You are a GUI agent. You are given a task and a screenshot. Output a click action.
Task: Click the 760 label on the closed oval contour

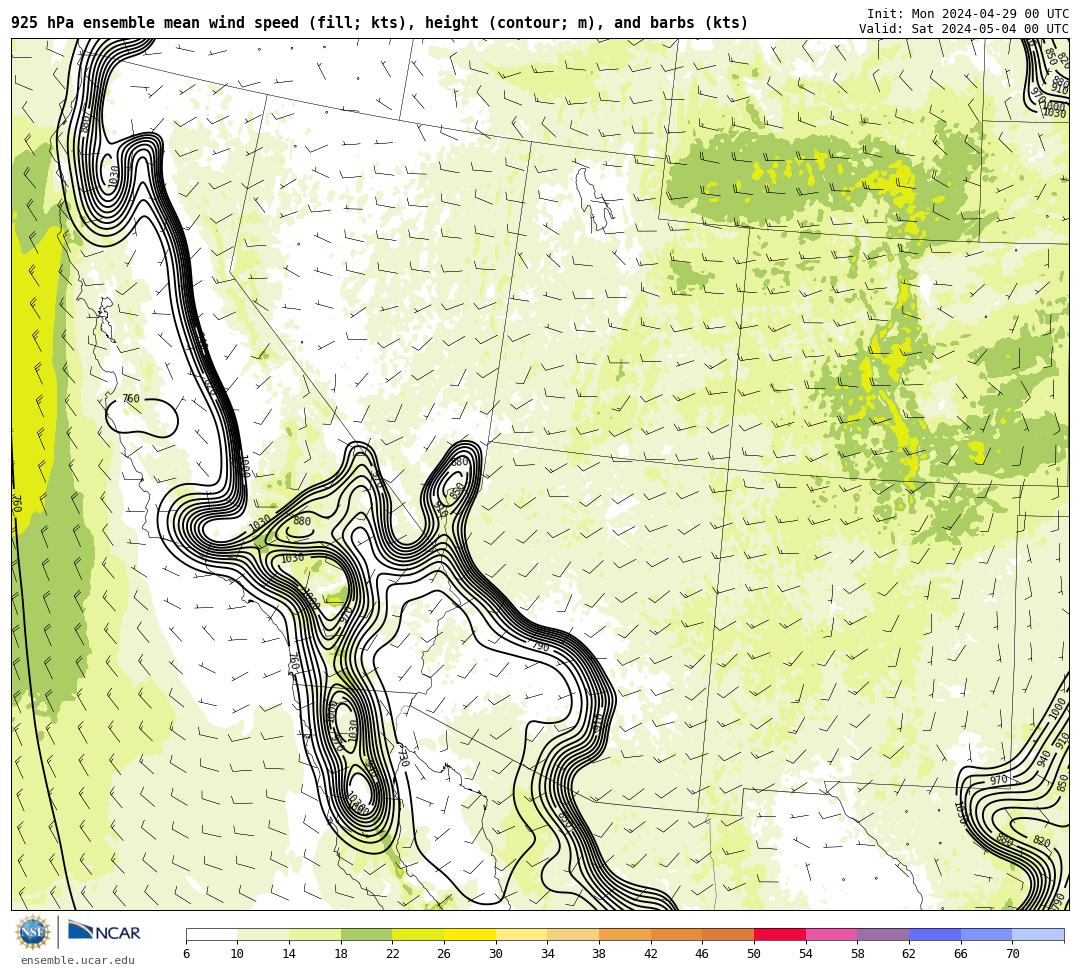131,398
